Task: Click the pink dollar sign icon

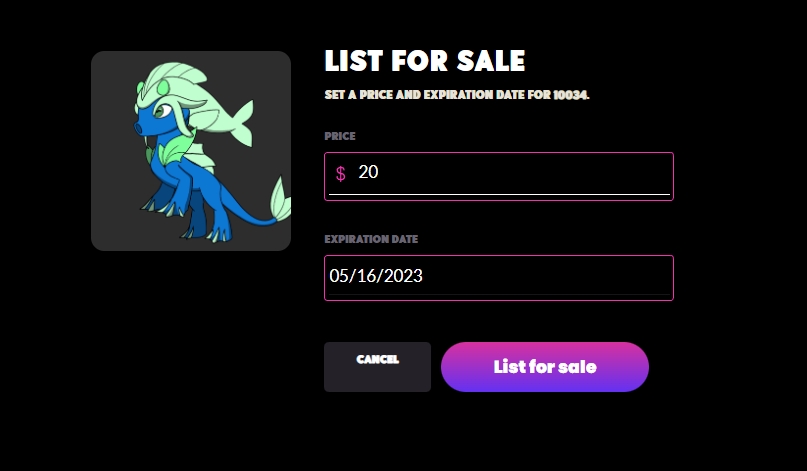Action: 340,174
